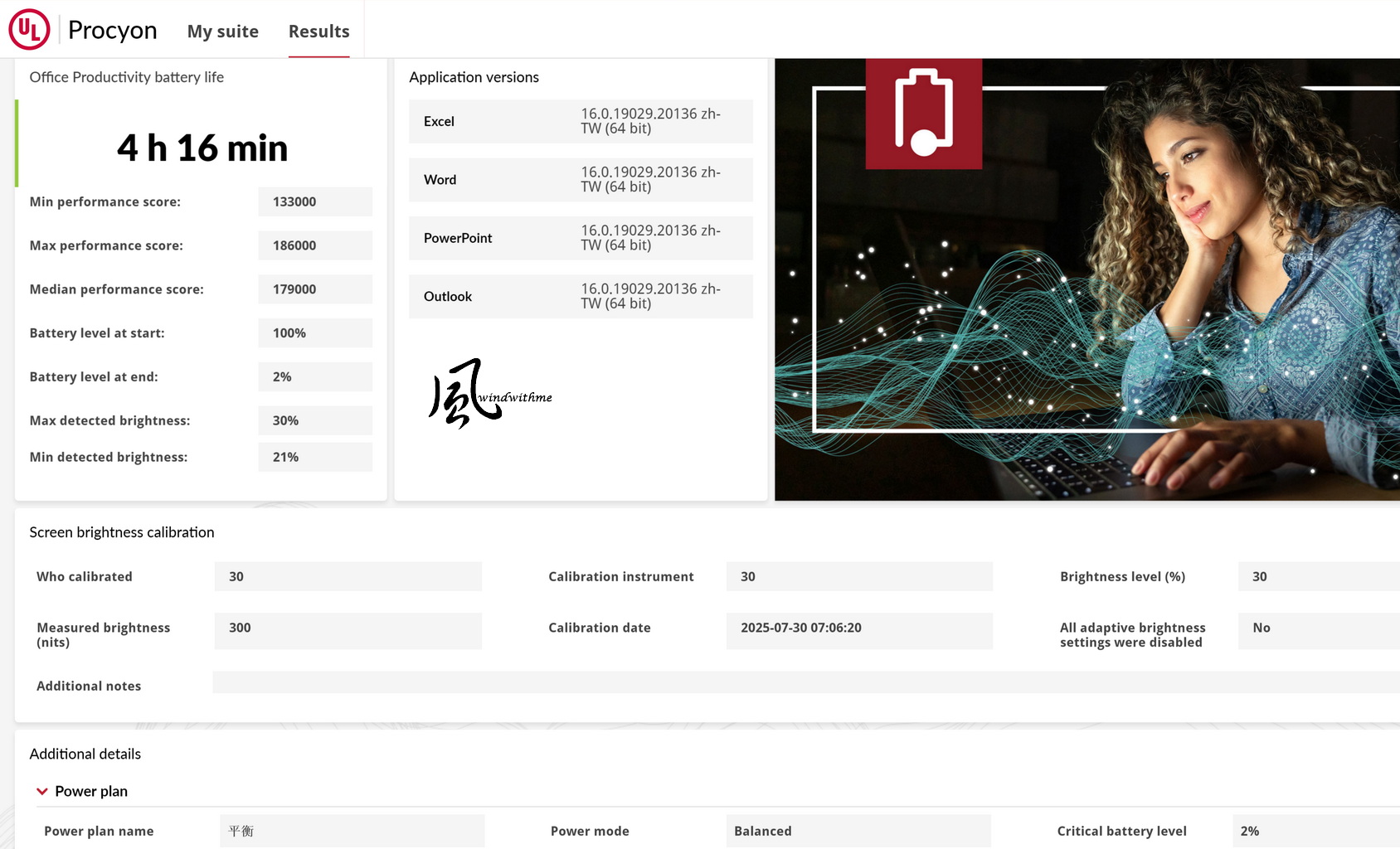Click the Brightness level percent field
1400x849 pixels.
click(1319, 576)
